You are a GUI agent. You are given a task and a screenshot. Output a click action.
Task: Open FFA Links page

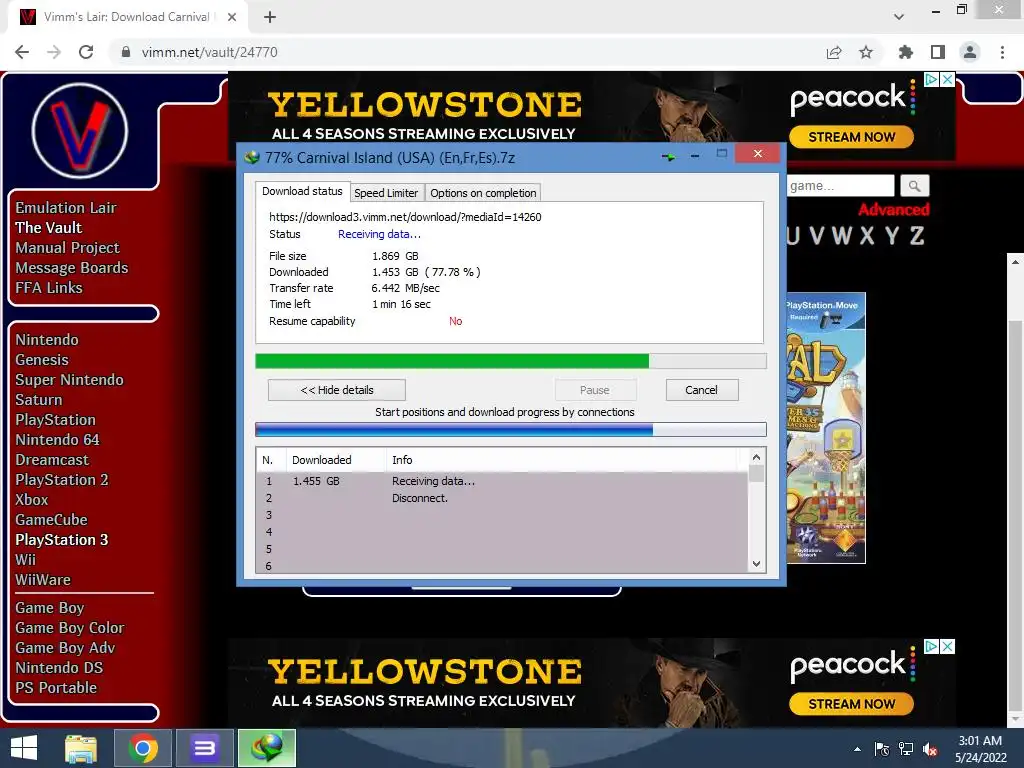coord(49,288)
